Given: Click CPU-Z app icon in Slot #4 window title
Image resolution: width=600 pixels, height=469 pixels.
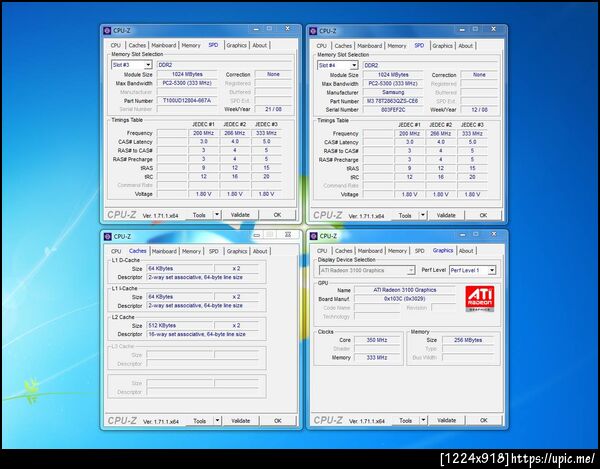Looking at the screenshot, I should [x=313, y=31].
